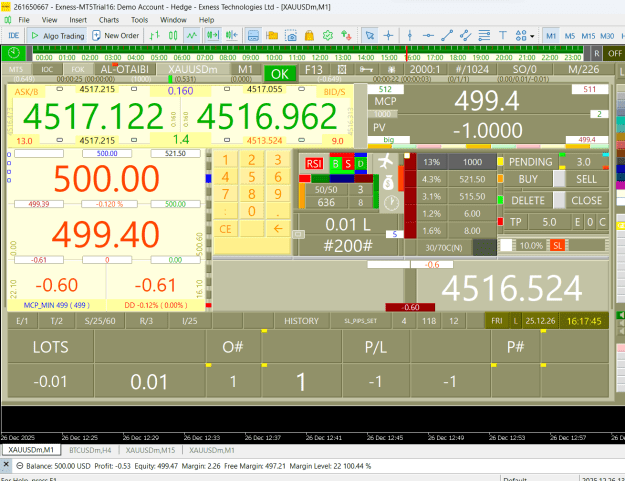Viewport: 625px width, 481px height.
Task: Toggle the slider between BUY and SELL
Action: coord(559,179)
